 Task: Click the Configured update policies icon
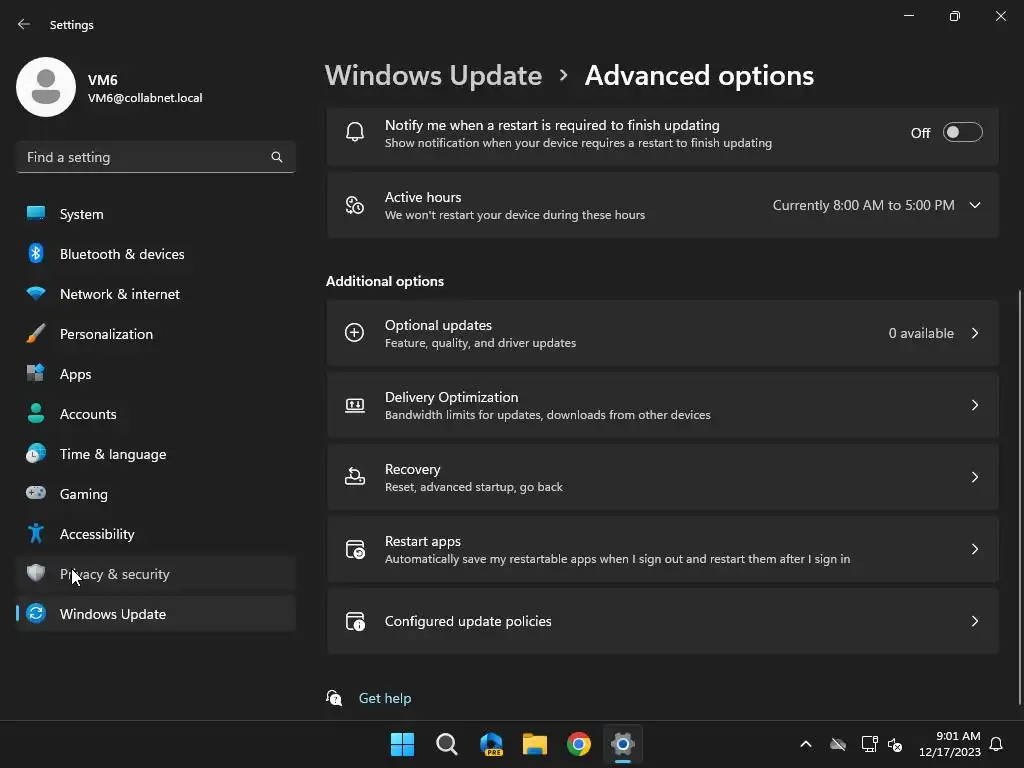click(x=355, y=621)
